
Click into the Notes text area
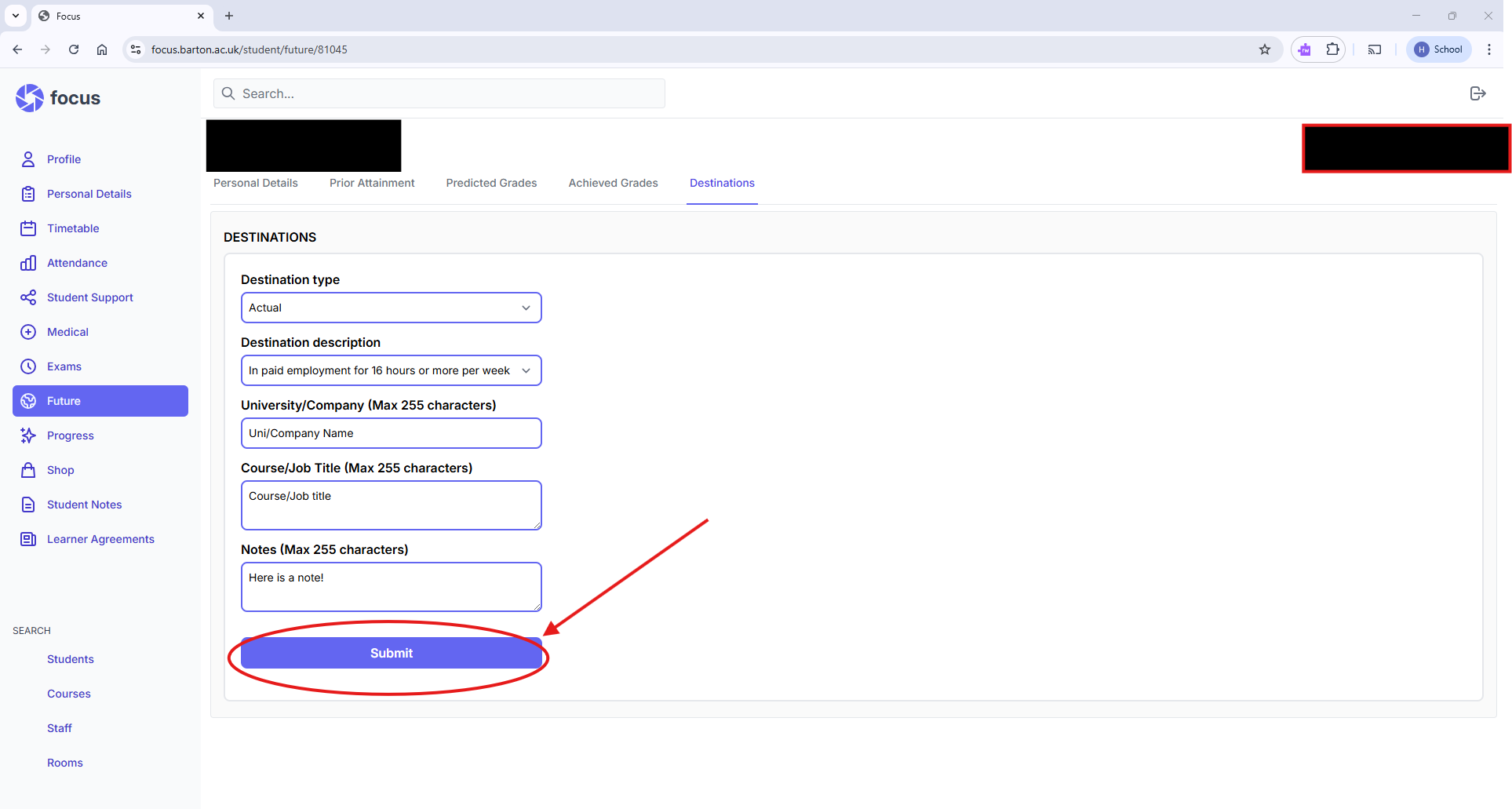pos(391,587)
